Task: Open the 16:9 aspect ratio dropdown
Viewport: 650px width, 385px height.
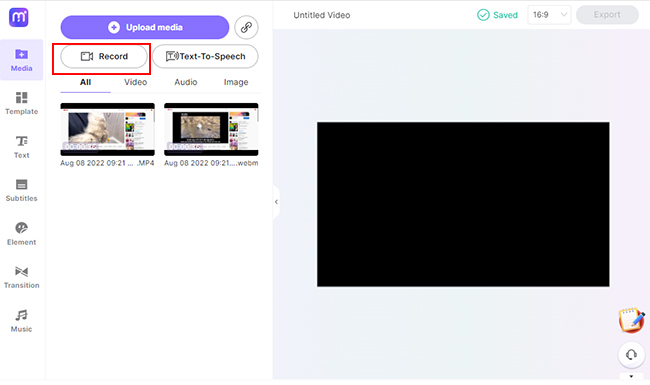Action: tap(549, 15)
